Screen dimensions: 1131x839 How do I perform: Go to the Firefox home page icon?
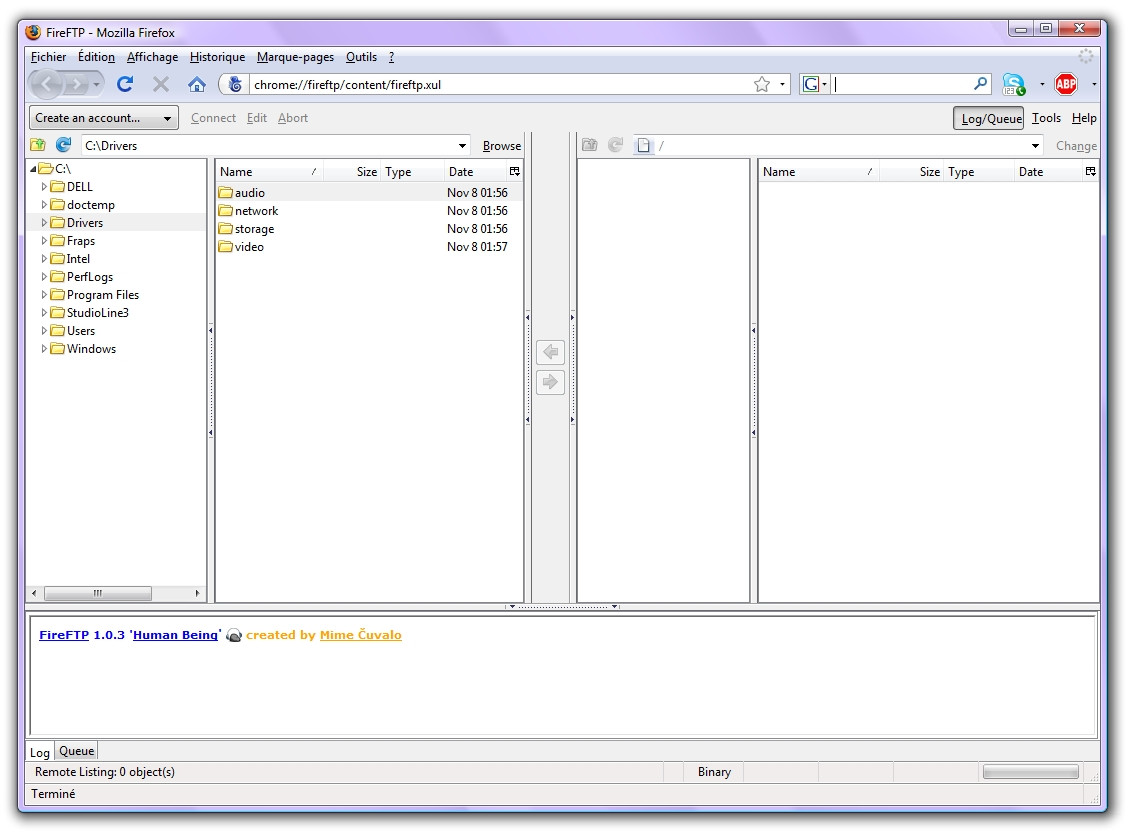[x=196, y=84]
